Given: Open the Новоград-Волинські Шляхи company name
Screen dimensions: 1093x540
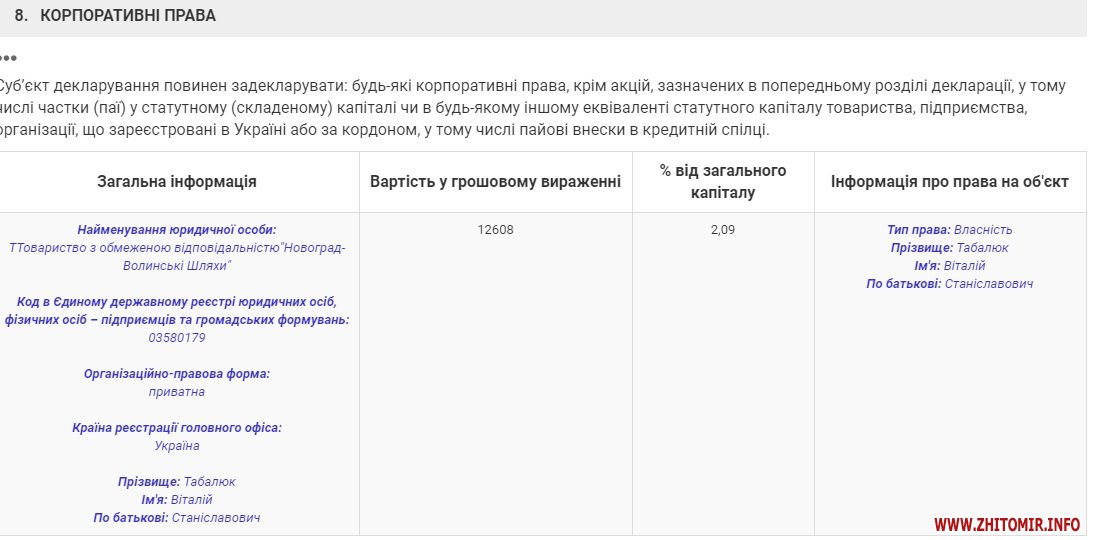Looking at the screenshot, I should (177, 256).
